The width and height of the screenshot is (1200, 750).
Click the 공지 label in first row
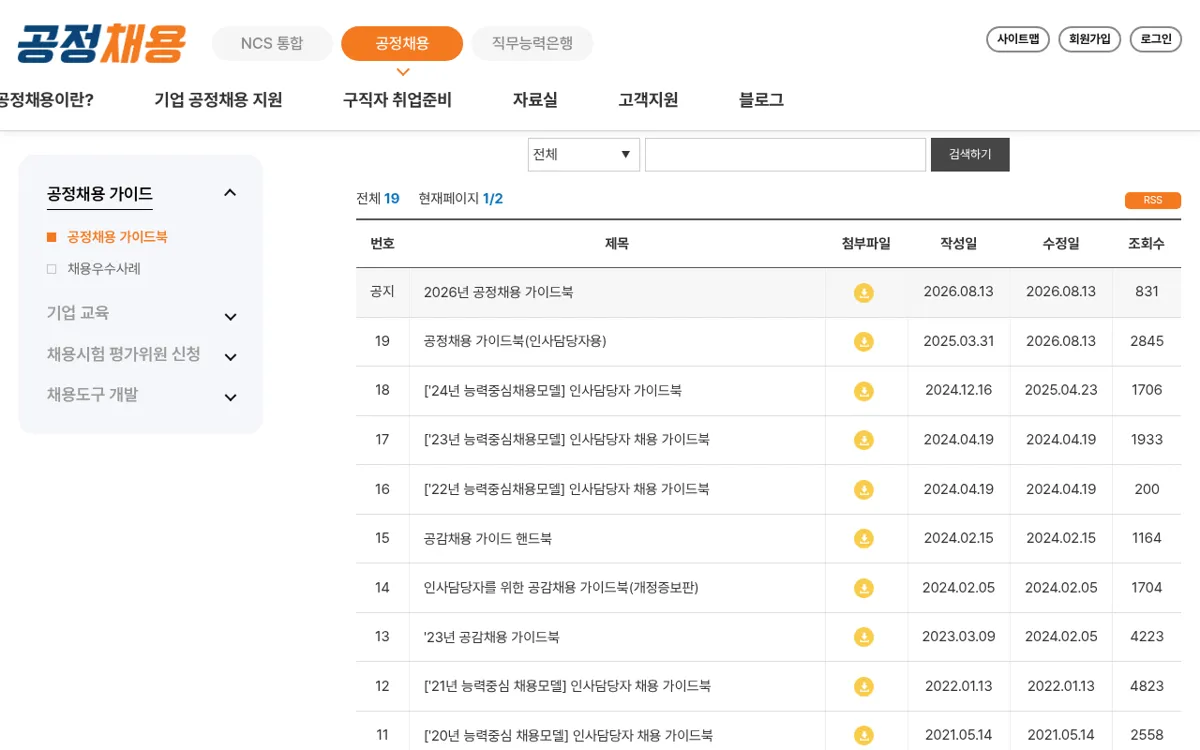(x=382, y=292)
